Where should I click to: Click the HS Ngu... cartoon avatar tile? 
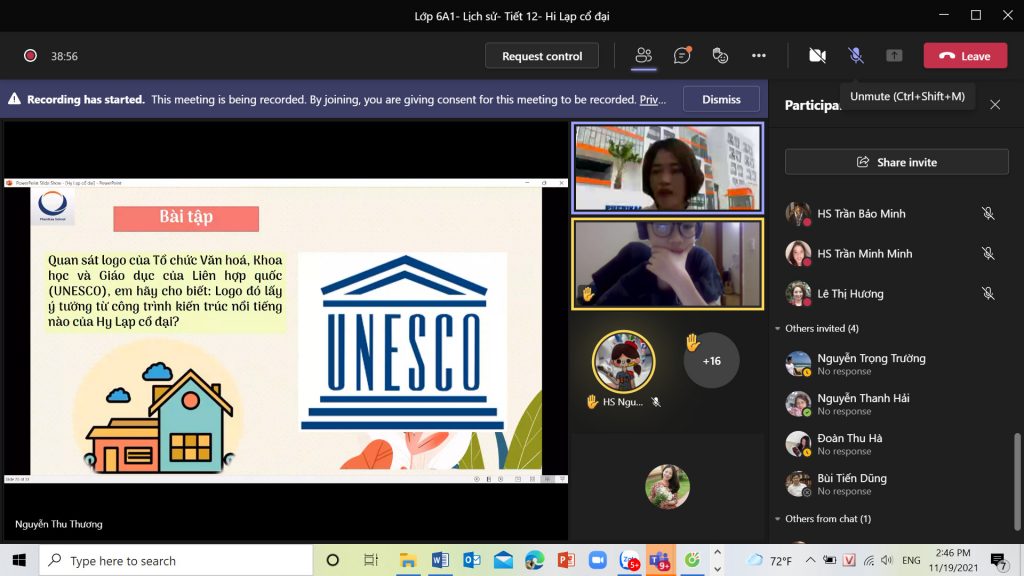click(623, 361)
